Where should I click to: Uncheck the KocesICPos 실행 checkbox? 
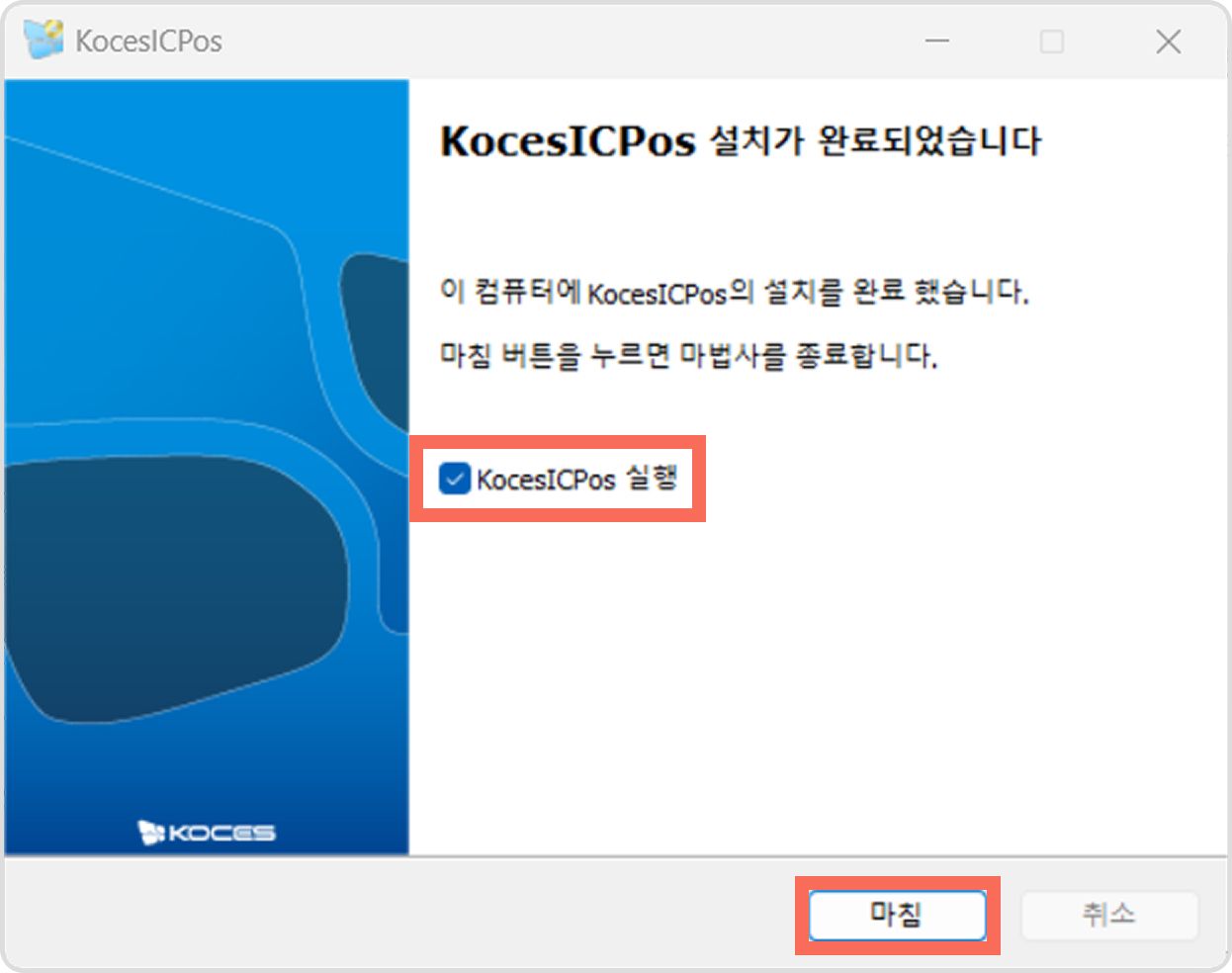pos(455,480)
